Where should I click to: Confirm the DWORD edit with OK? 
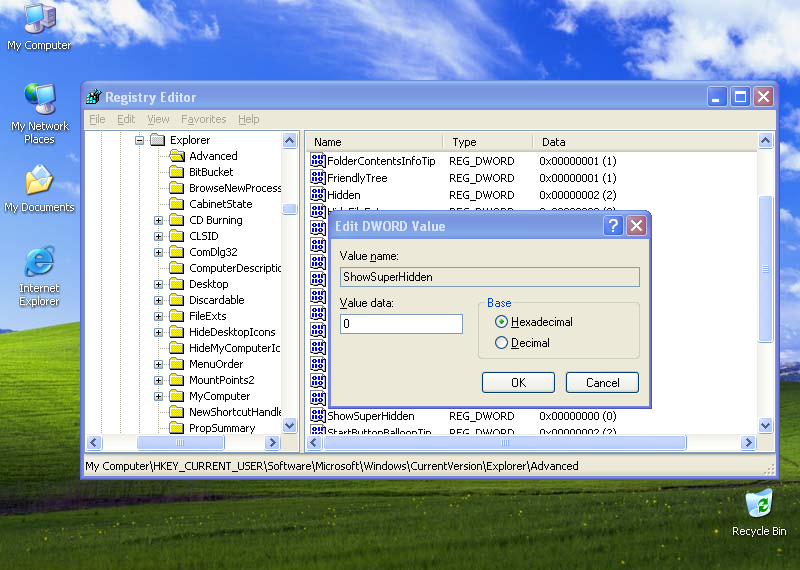pyautogui.click(x=518, y=382)
